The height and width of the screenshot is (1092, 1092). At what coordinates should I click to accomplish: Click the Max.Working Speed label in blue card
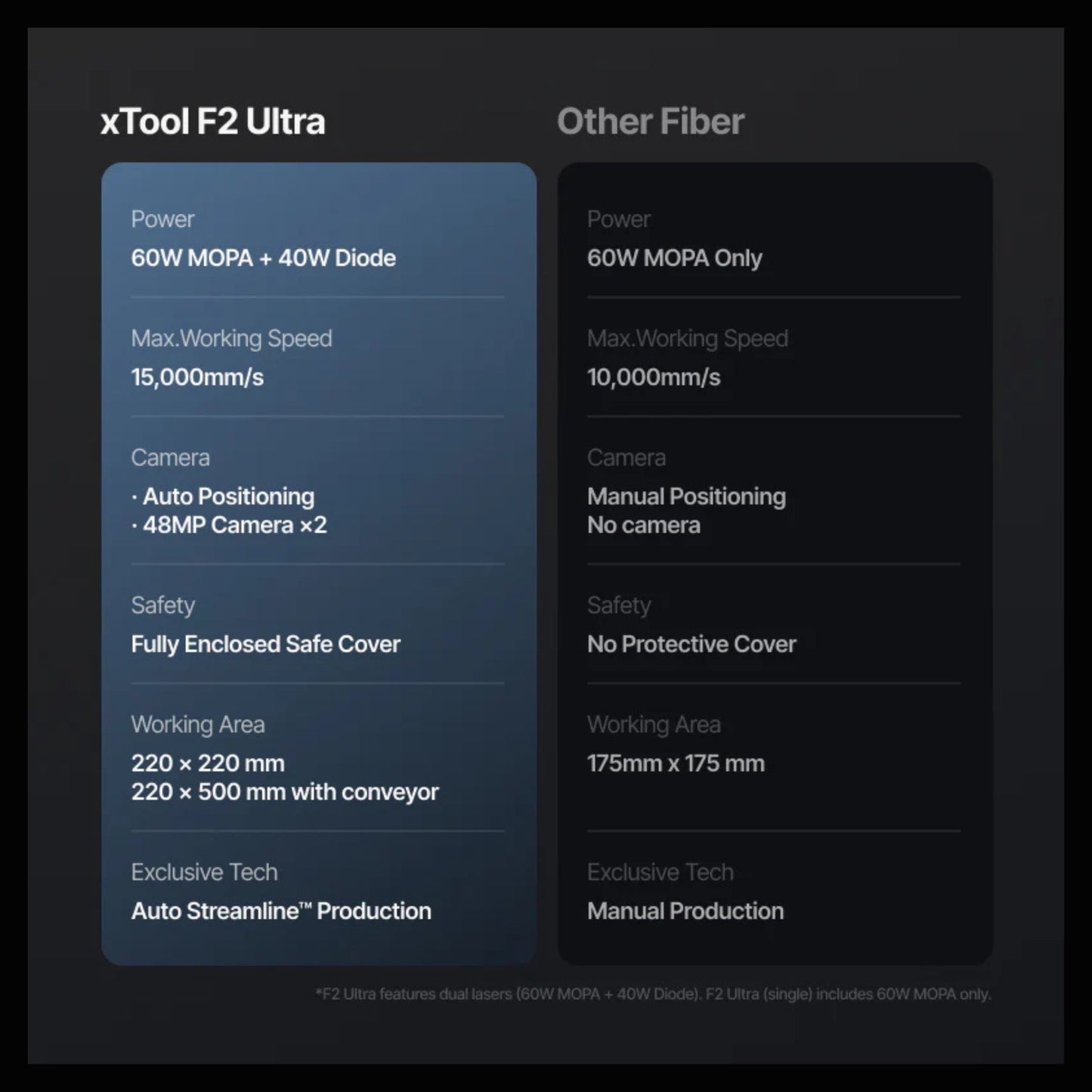[231, 339]
